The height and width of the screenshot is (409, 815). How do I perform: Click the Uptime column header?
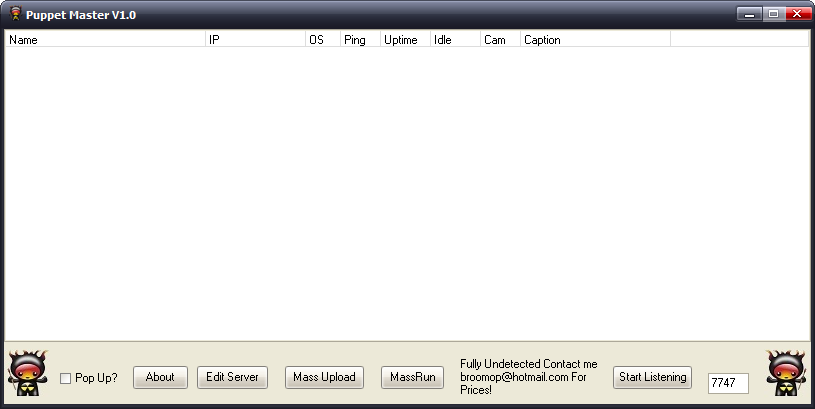point(404,40)
